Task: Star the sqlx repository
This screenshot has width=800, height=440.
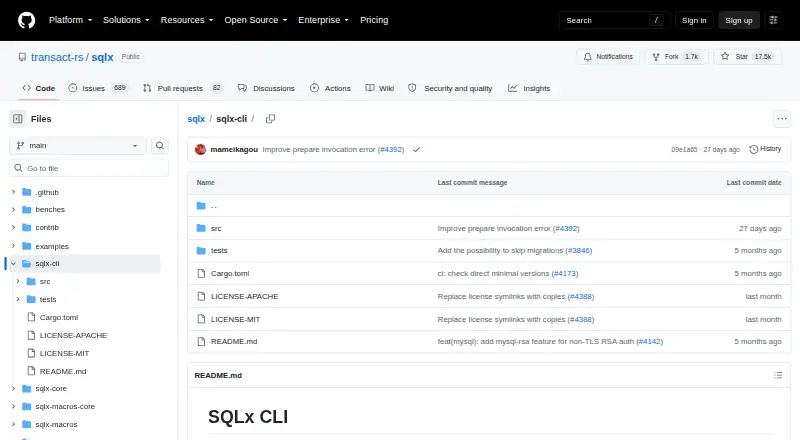Action: (x=747, y=57)
